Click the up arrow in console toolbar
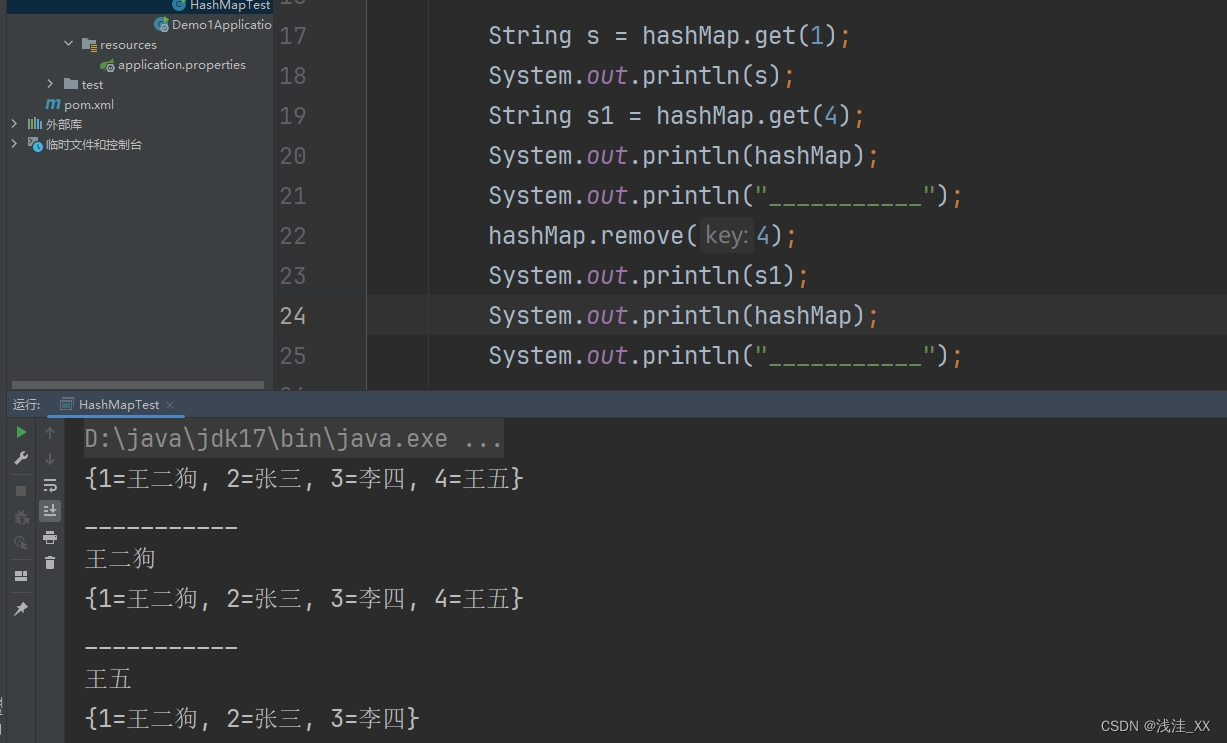The height and width of the screenshot is (743, 1227). [x=50, y=432]
